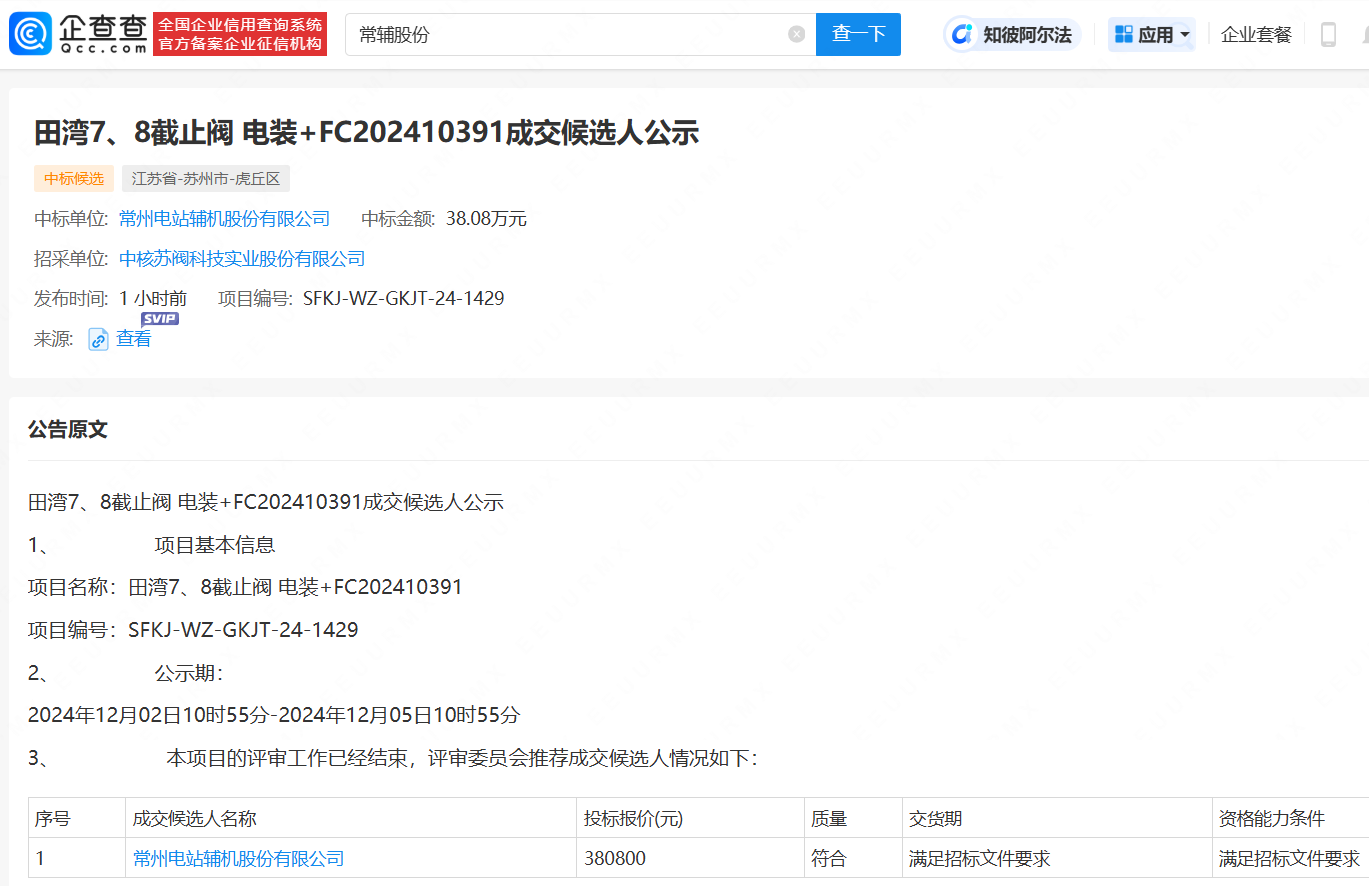Click the source link chain icon
This screenshot has width=1369, height=886.
point(98,339)
